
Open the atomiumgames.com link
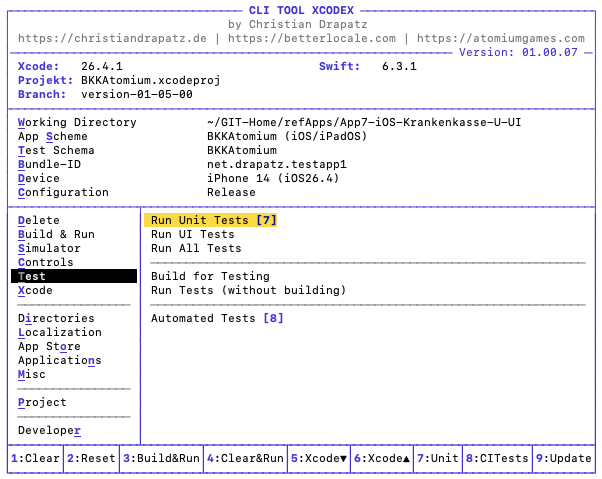tap(501, 38)
